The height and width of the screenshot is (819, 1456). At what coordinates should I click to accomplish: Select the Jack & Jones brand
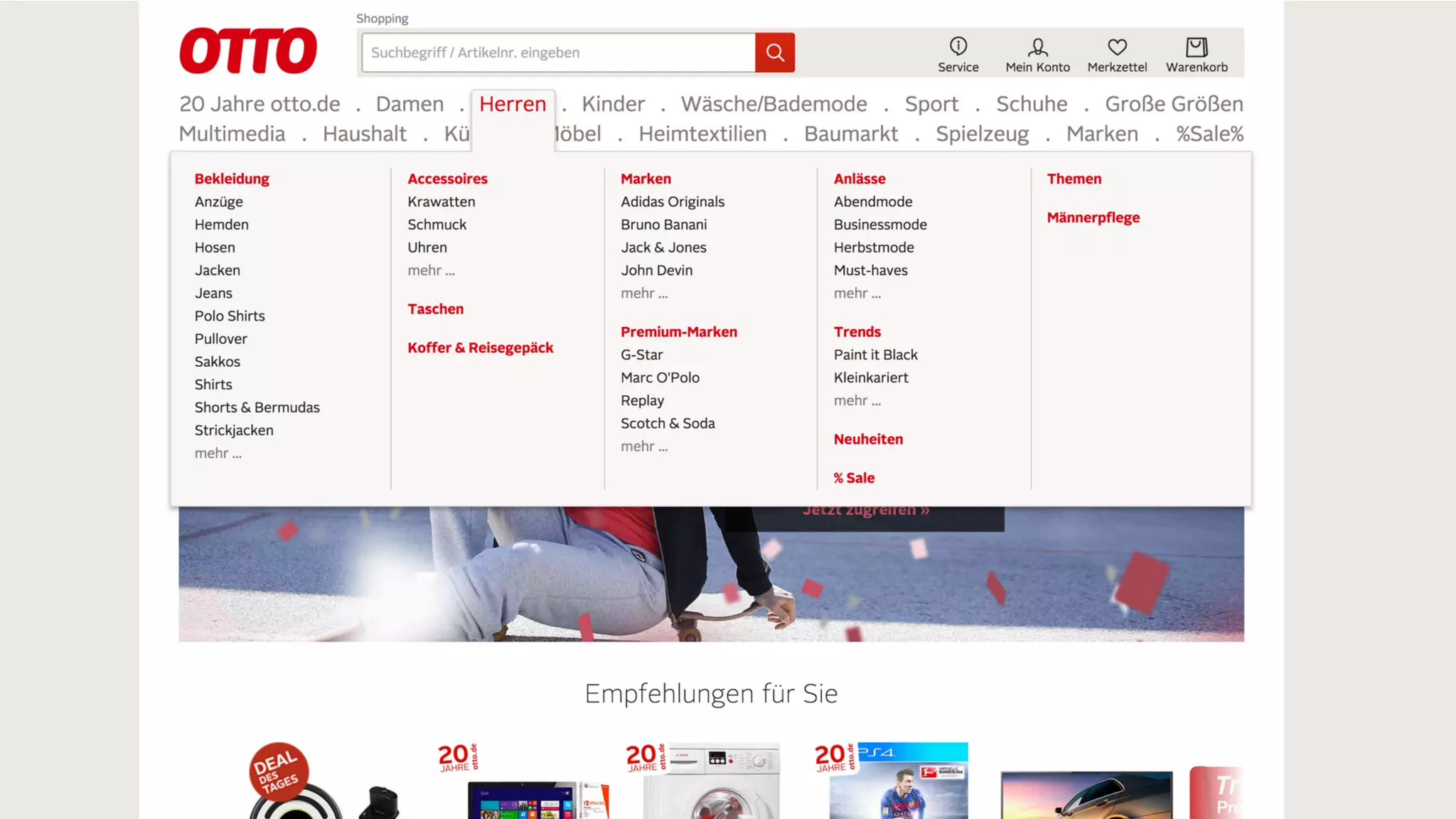click(663, 247)
